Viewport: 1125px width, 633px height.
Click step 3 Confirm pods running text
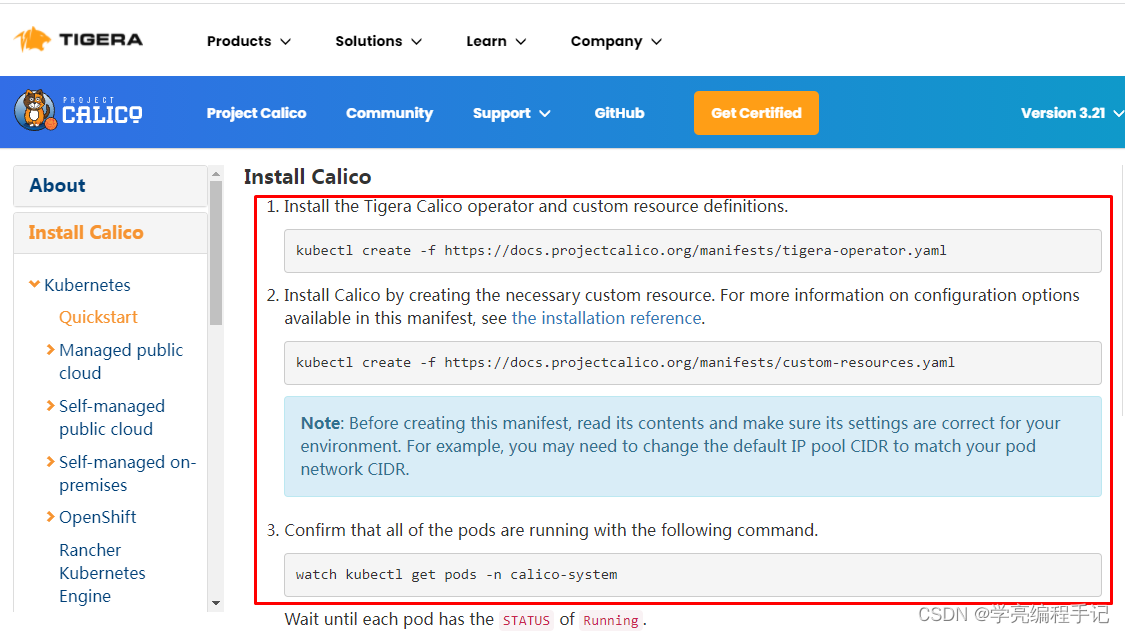(550, 530)
